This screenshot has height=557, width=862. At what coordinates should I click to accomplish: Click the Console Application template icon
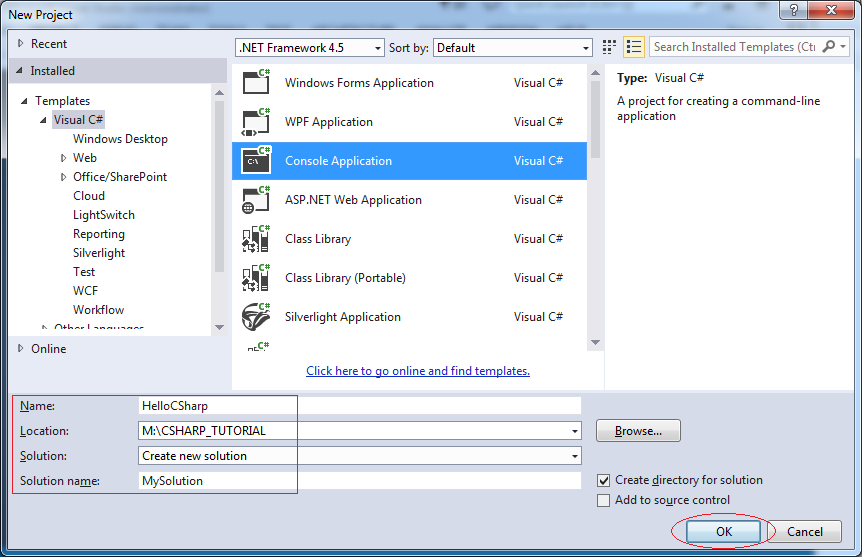coord(256,161)
